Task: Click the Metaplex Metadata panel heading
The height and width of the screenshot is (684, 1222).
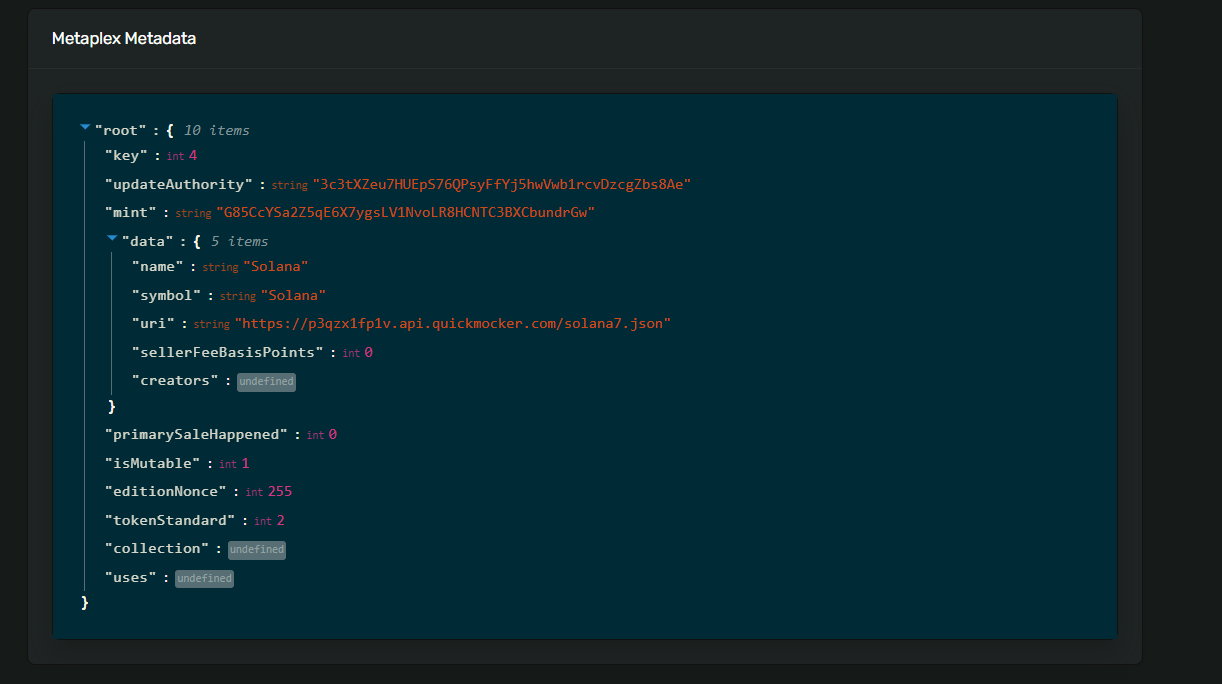Action: (x=124, y=39)
